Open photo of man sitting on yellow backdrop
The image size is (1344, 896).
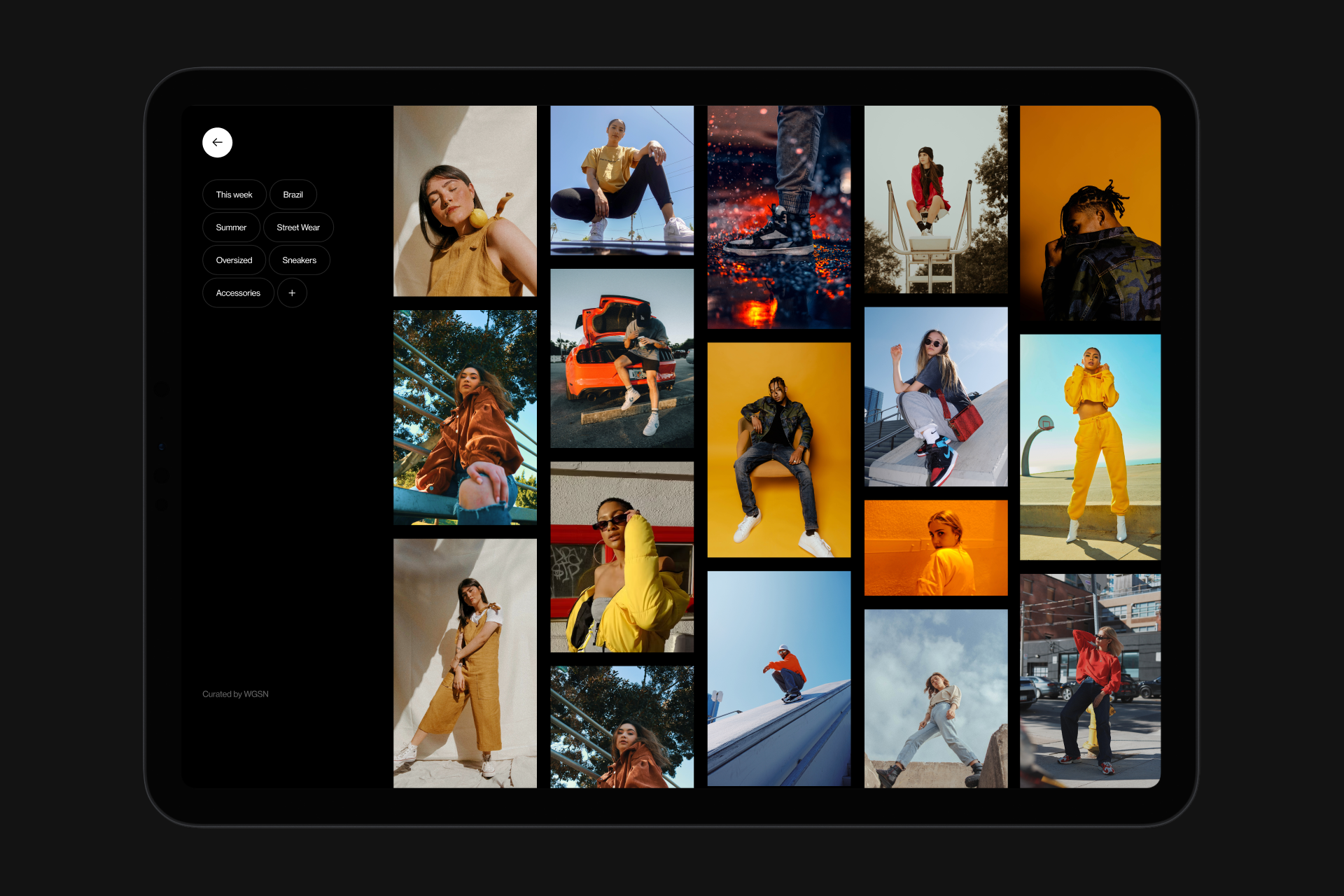[778, 449]
